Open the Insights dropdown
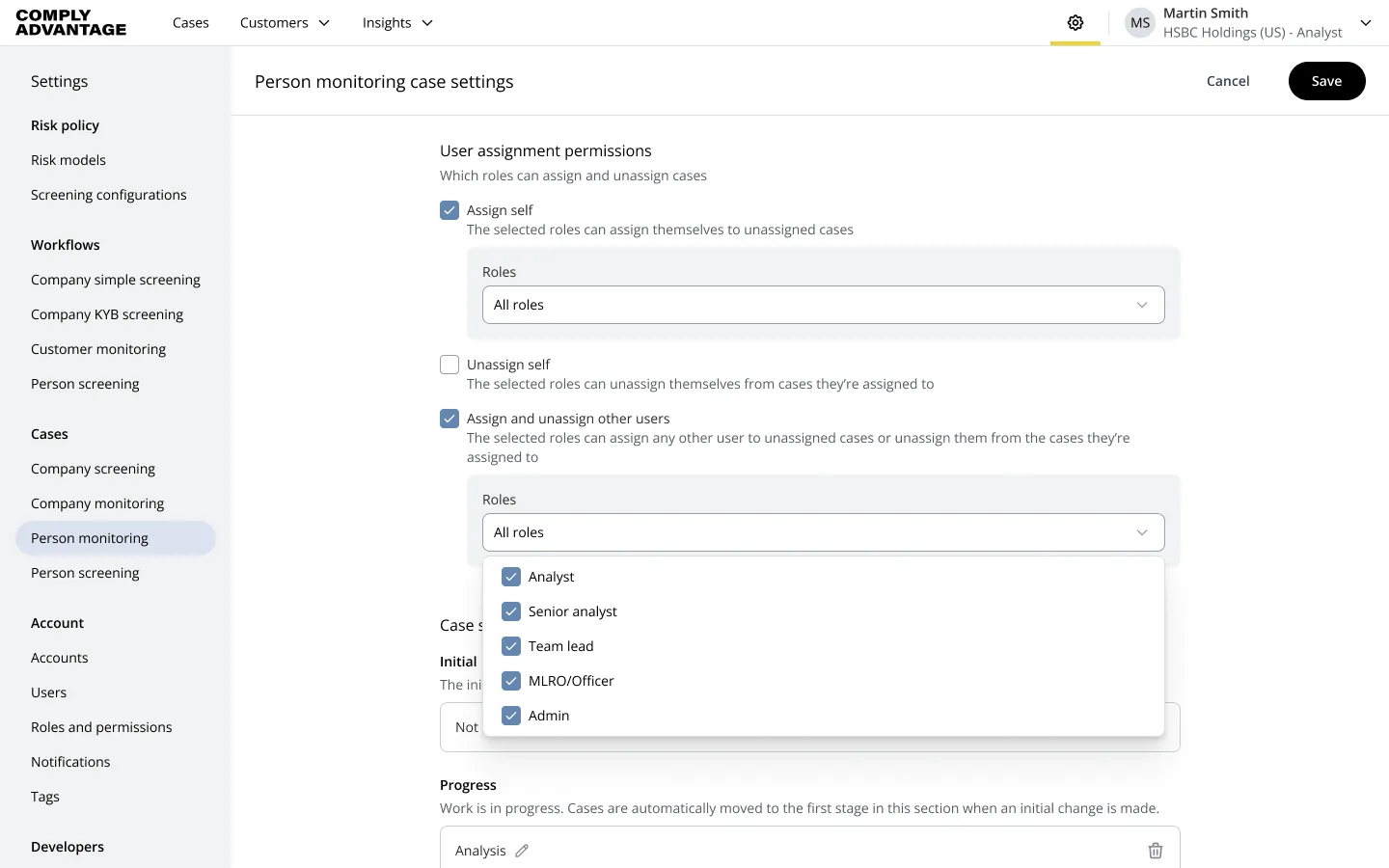 (x=396, y=22)
